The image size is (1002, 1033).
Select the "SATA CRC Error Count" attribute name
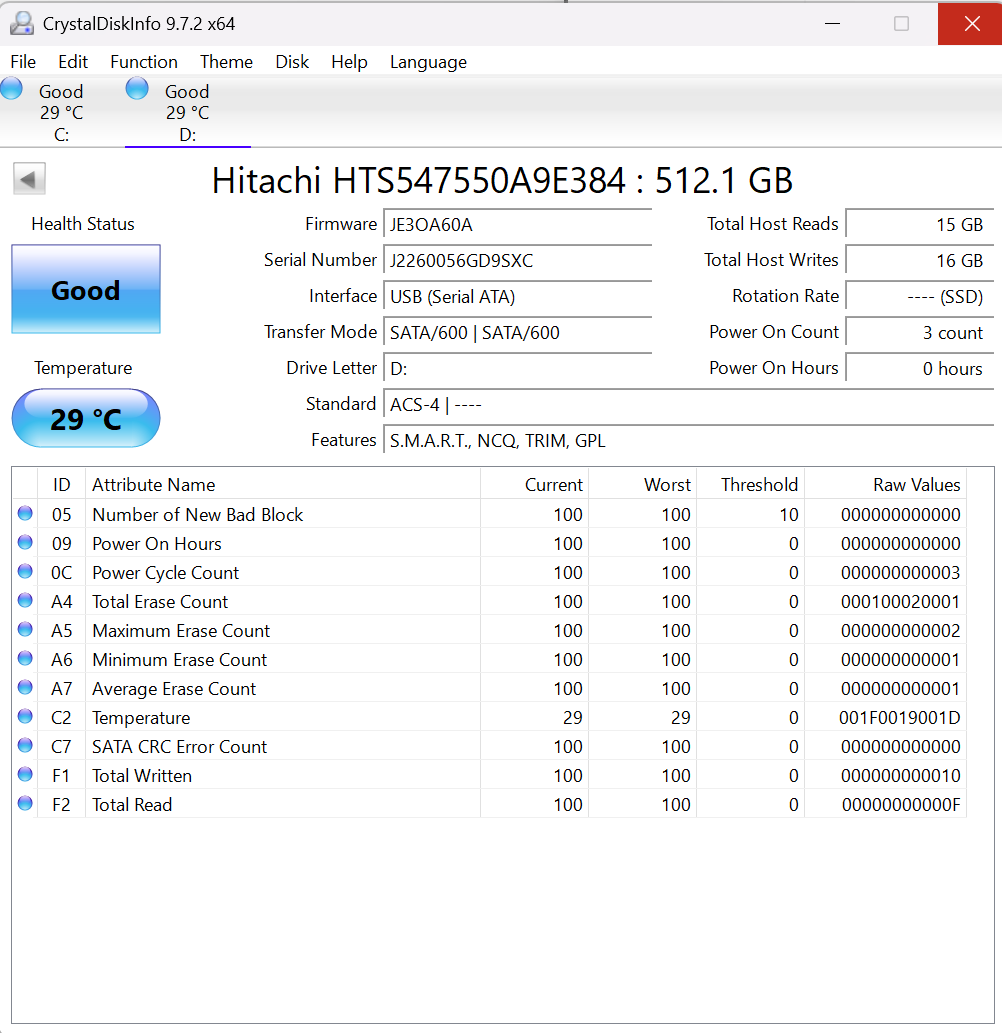(x=180, y=746)
